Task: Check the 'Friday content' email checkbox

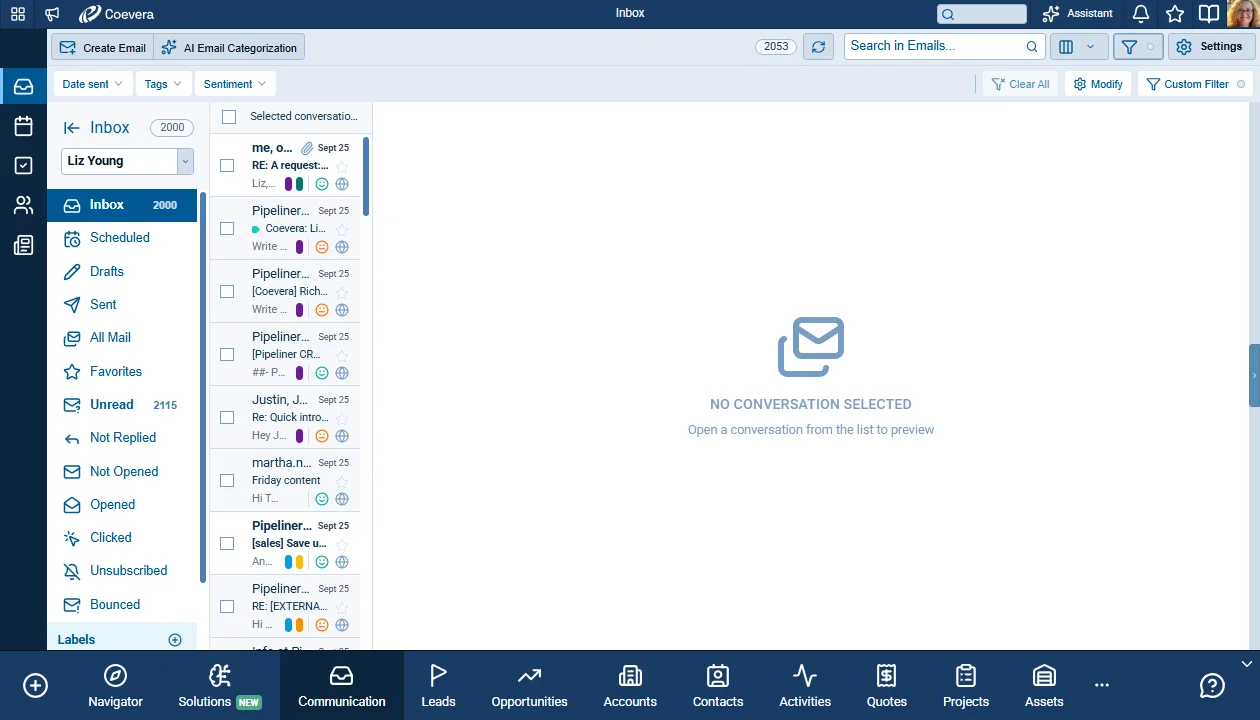Action: coord(227,481)
